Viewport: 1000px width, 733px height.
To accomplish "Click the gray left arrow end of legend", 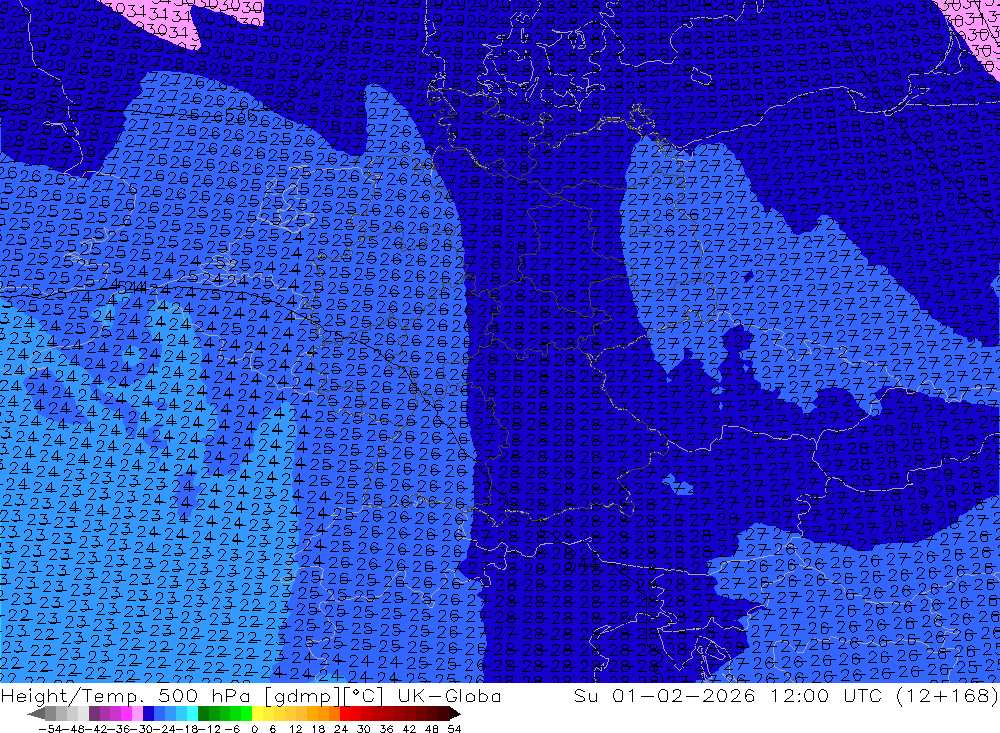I will tap(36, 713).
